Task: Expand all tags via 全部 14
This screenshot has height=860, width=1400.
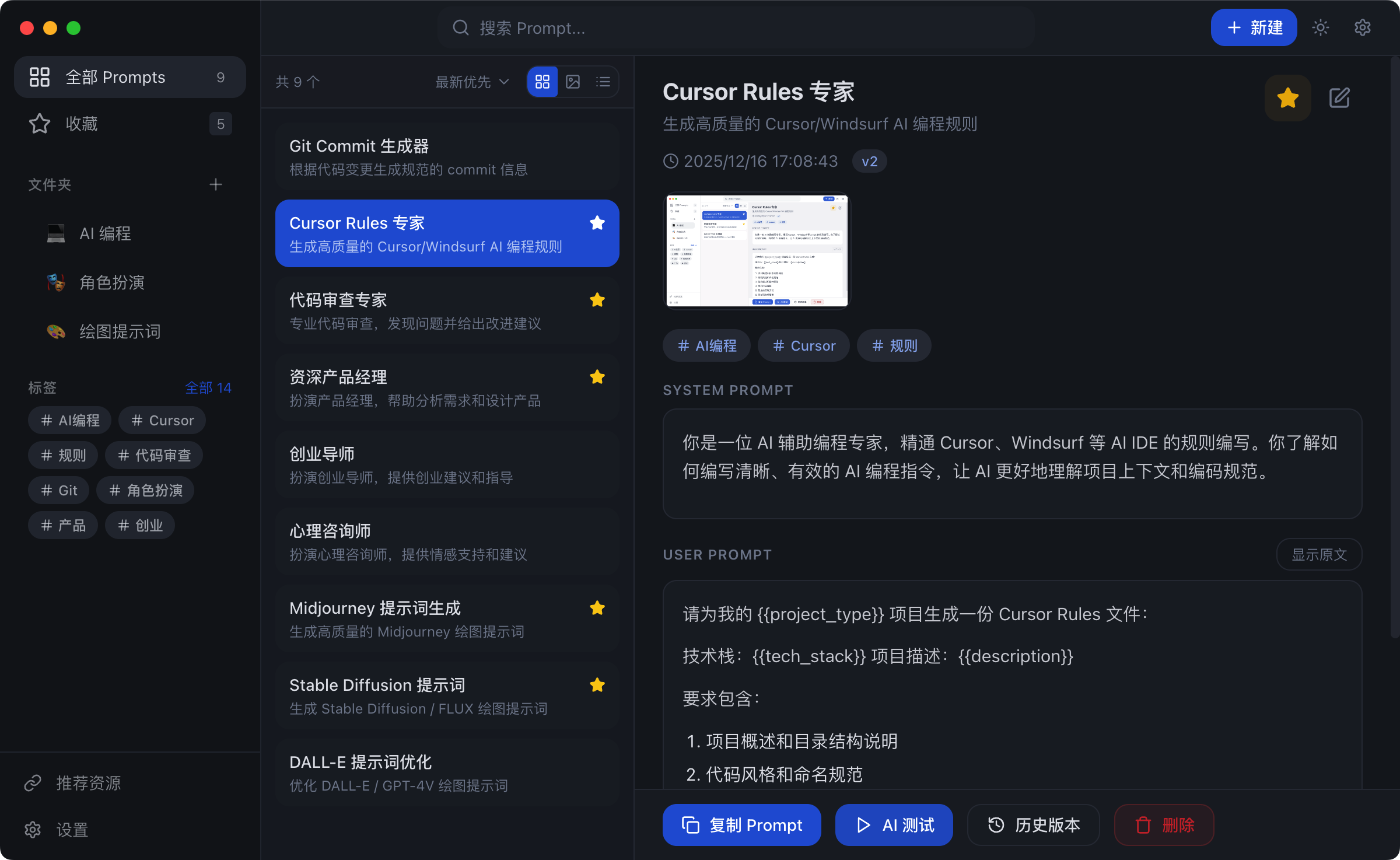Action: click(x=208, y=387)
